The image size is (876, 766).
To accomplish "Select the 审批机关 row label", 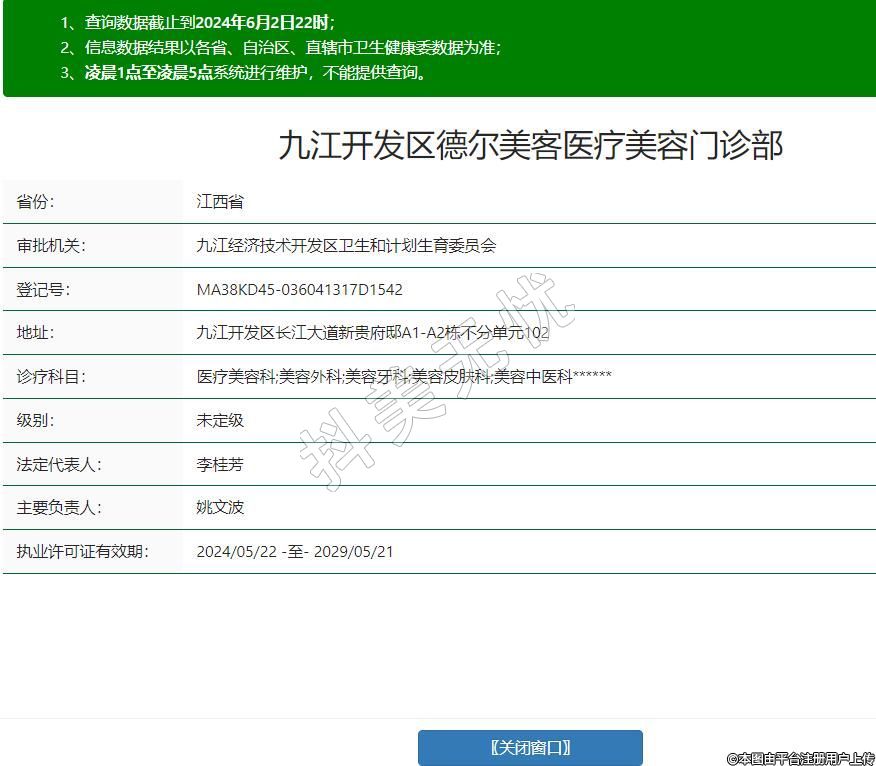I will [x=51, y=246].
